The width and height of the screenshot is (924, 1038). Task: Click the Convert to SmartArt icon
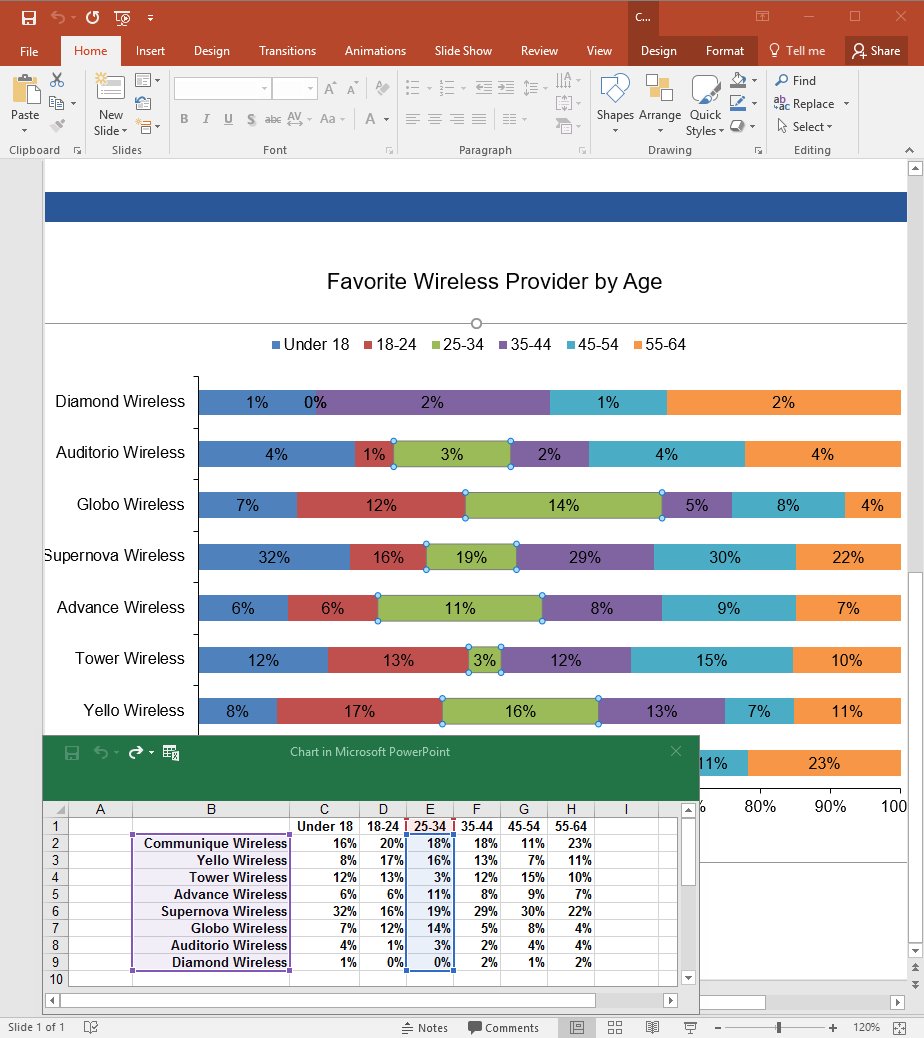[x=564, y=126]
